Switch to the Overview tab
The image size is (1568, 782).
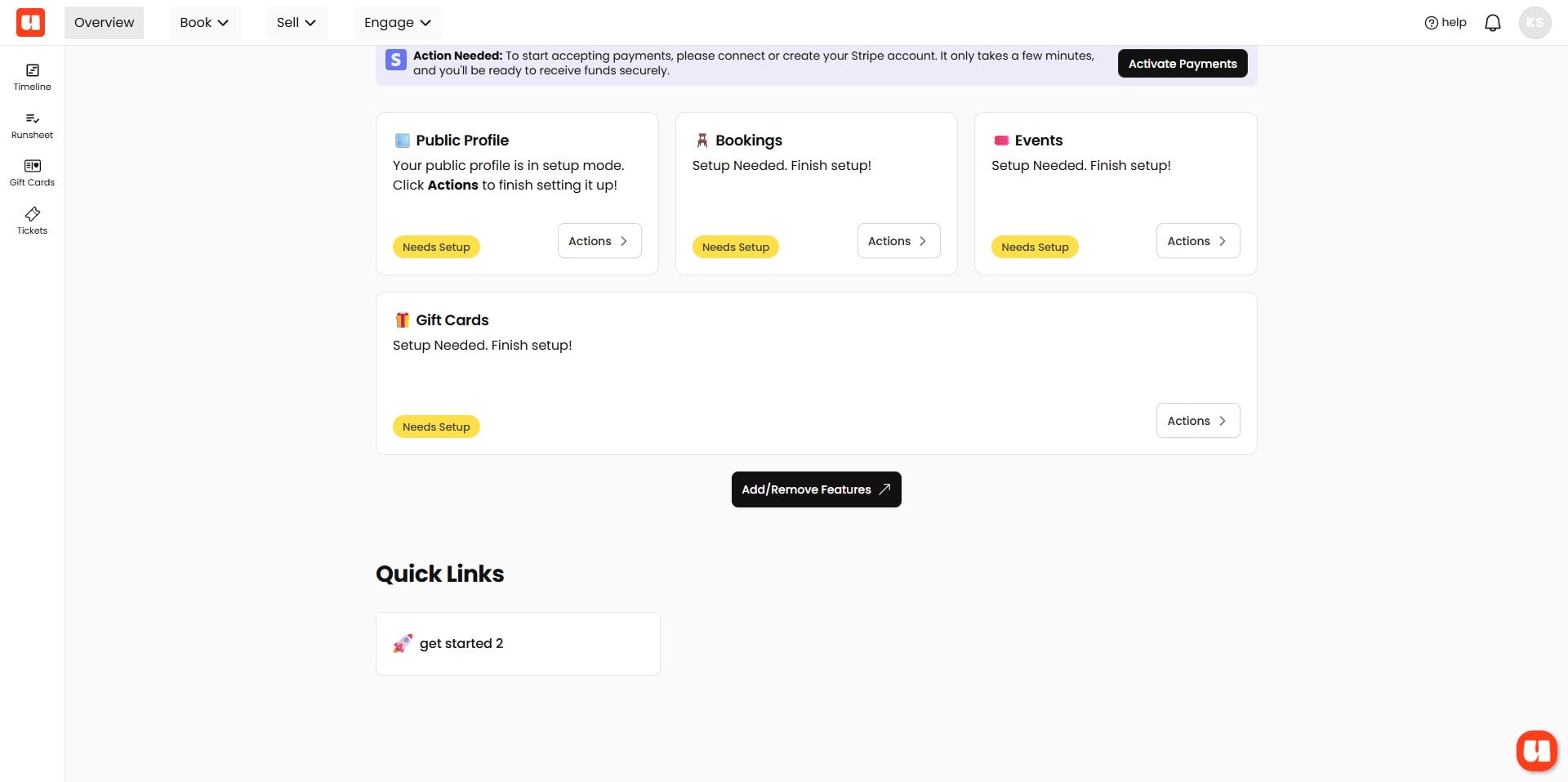point(103,22)
